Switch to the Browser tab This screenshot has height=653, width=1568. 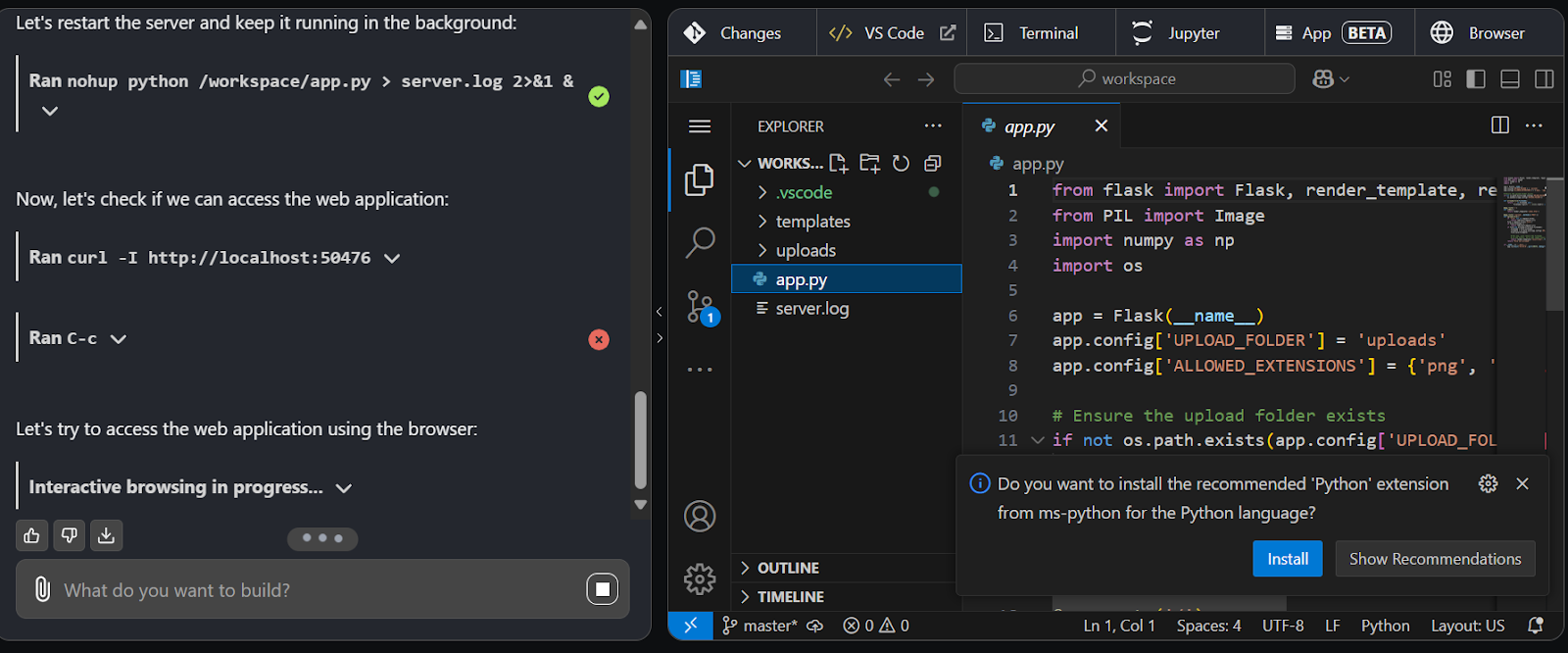[1488, 32]
